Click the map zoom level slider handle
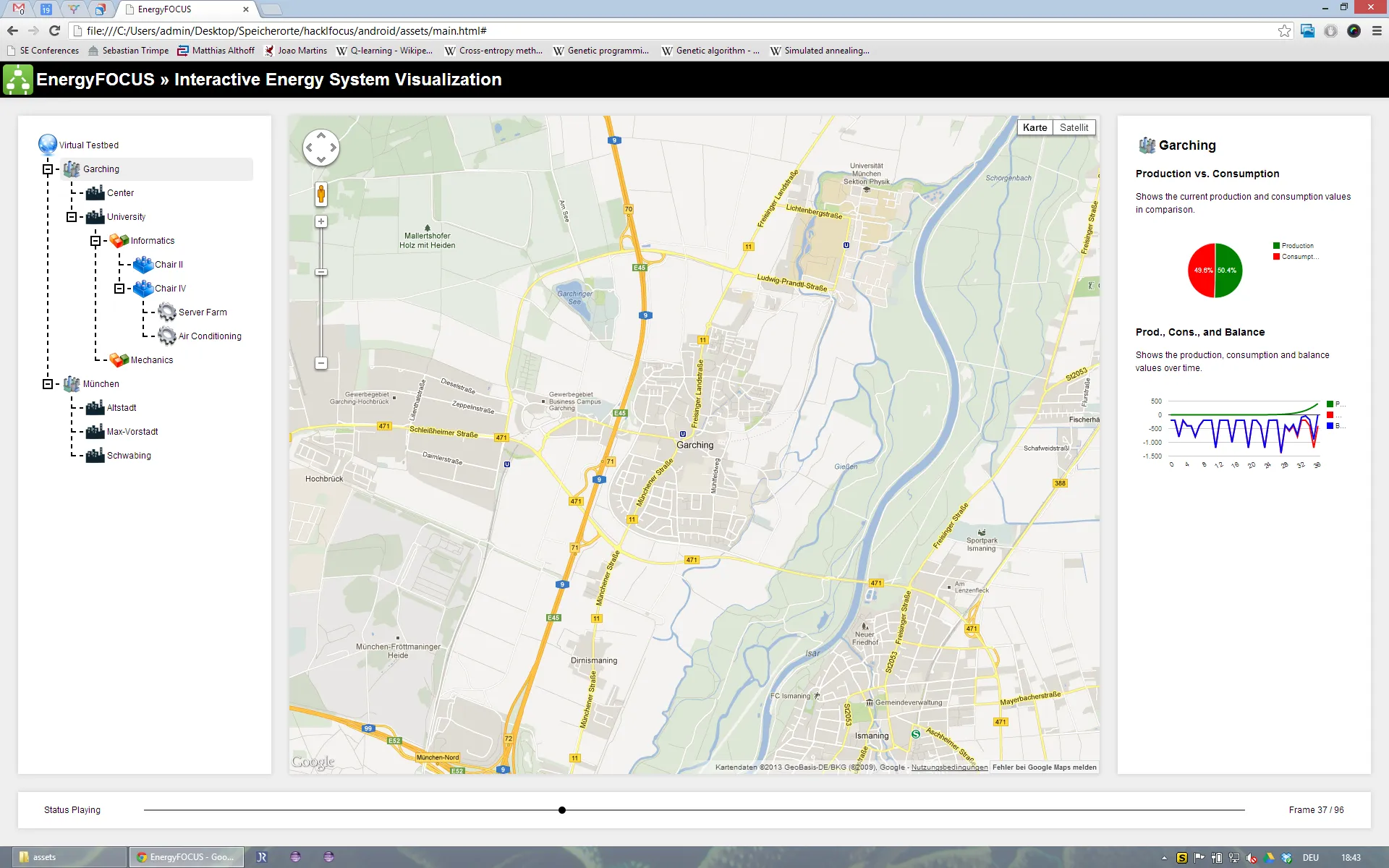1389x868 pixels. 321,272
